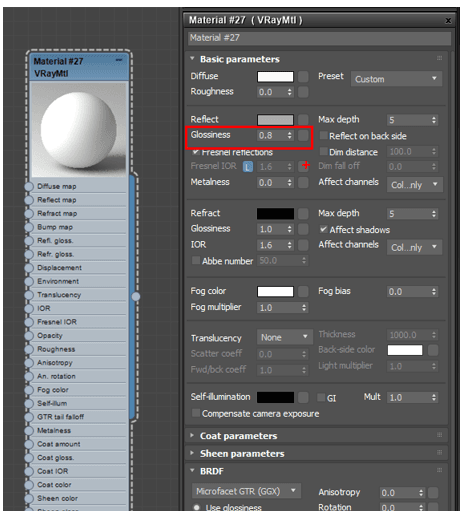
Task: Click the Coat parameters rollout grip icon
Action: (439, 435)
